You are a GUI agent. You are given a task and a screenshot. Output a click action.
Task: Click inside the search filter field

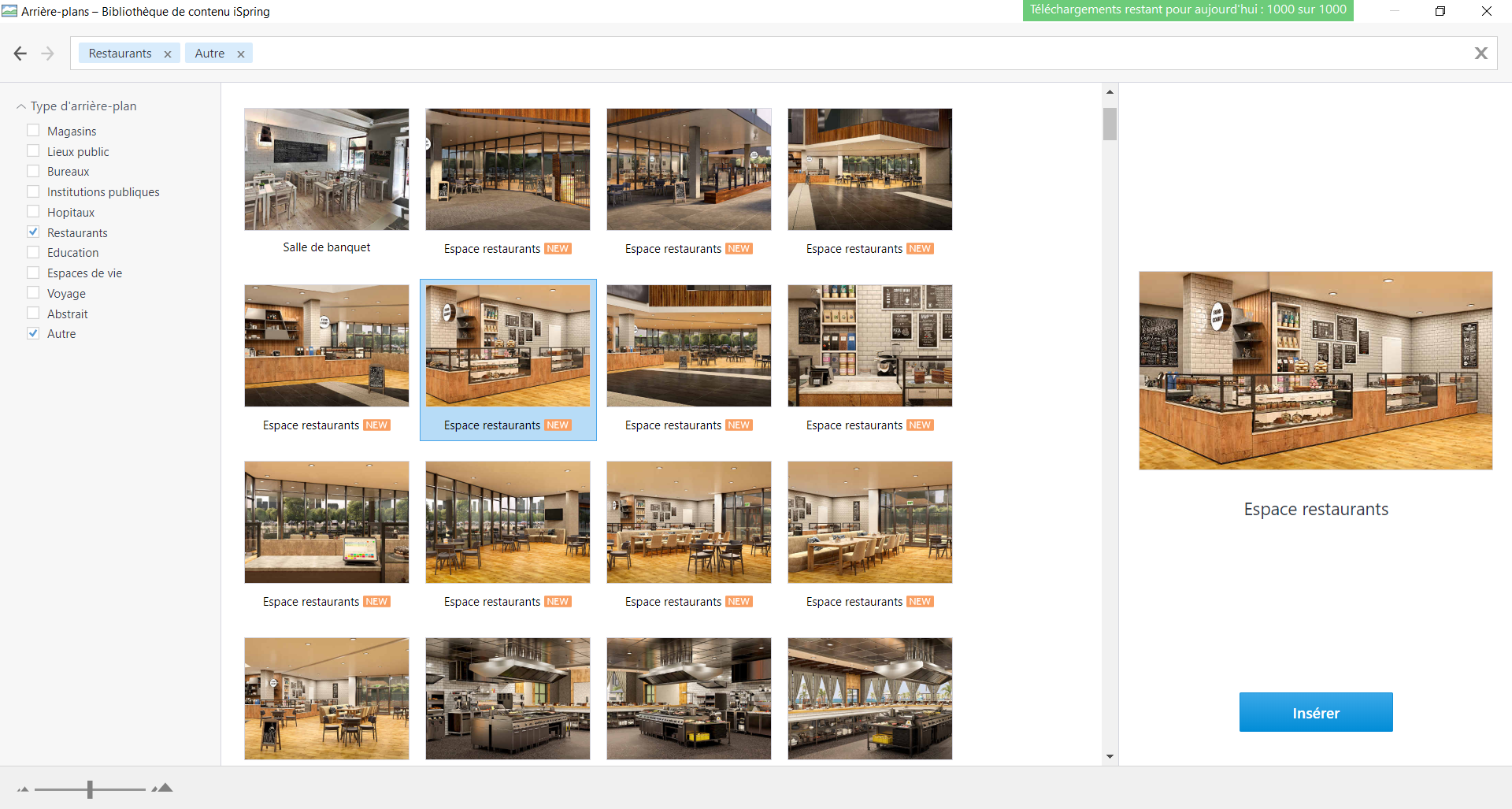(787, 54)
